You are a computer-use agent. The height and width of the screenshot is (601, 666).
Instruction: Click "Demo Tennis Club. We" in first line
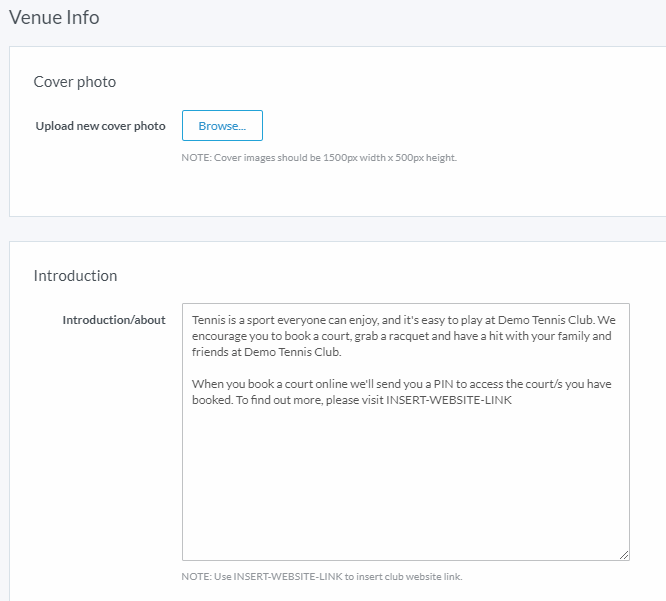click(x=556, y=320)
